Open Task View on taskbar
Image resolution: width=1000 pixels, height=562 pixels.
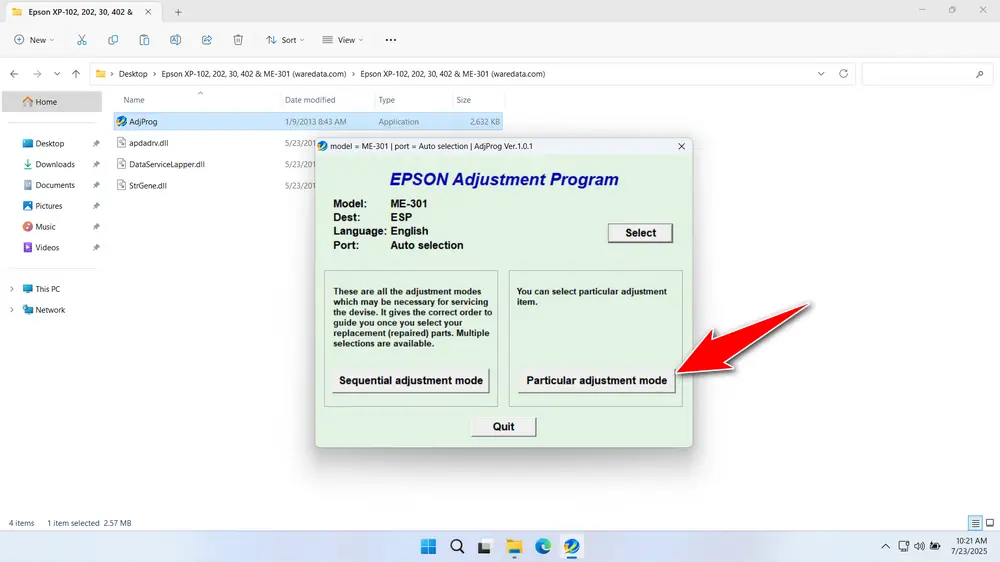click(x=485, y=547)
